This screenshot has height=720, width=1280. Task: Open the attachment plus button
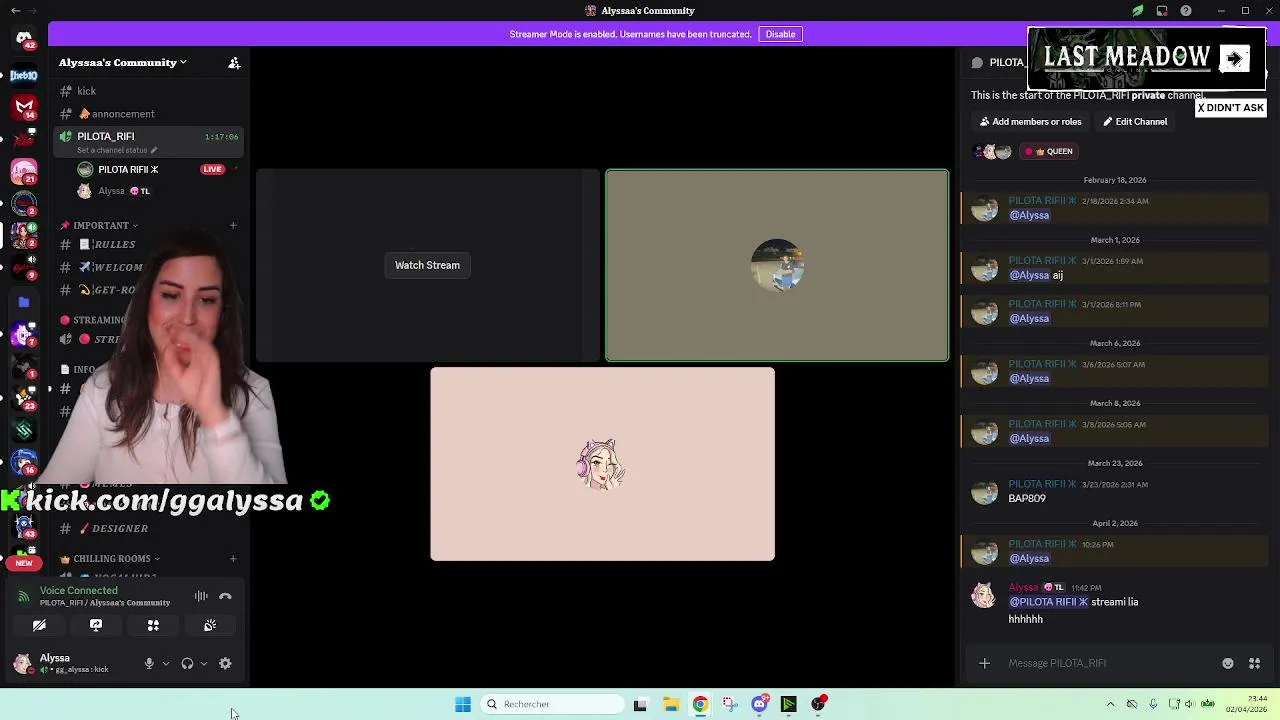pos(984,663)
